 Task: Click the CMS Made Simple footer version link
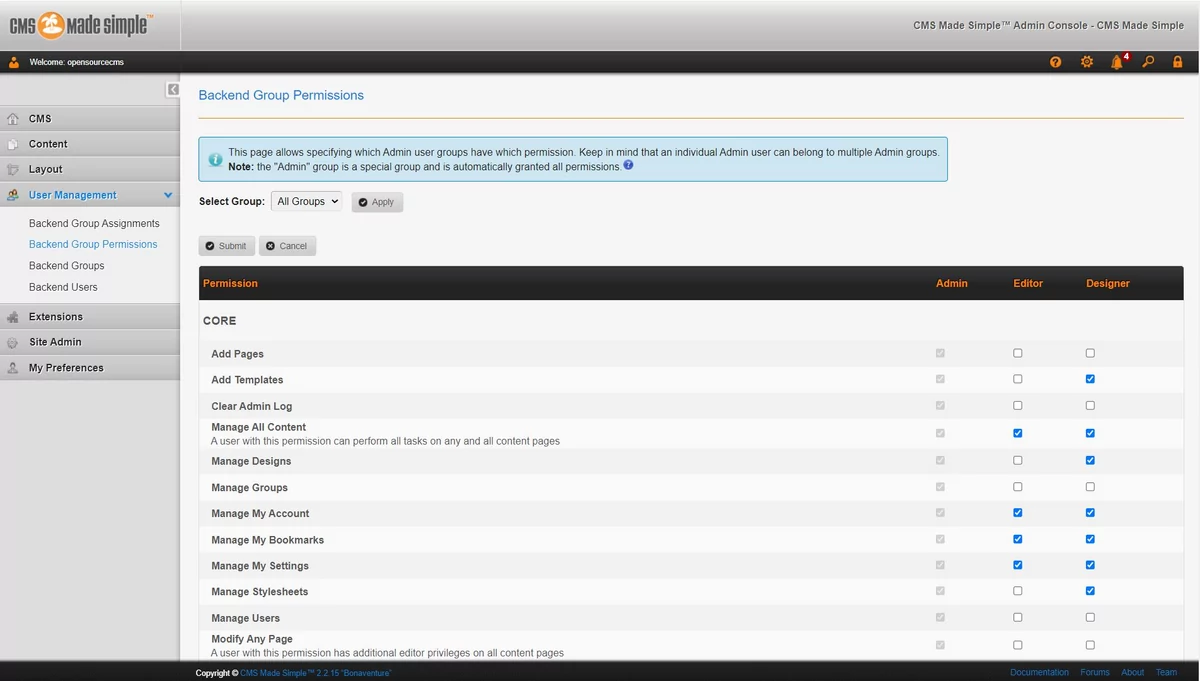[x=316, y=673]
